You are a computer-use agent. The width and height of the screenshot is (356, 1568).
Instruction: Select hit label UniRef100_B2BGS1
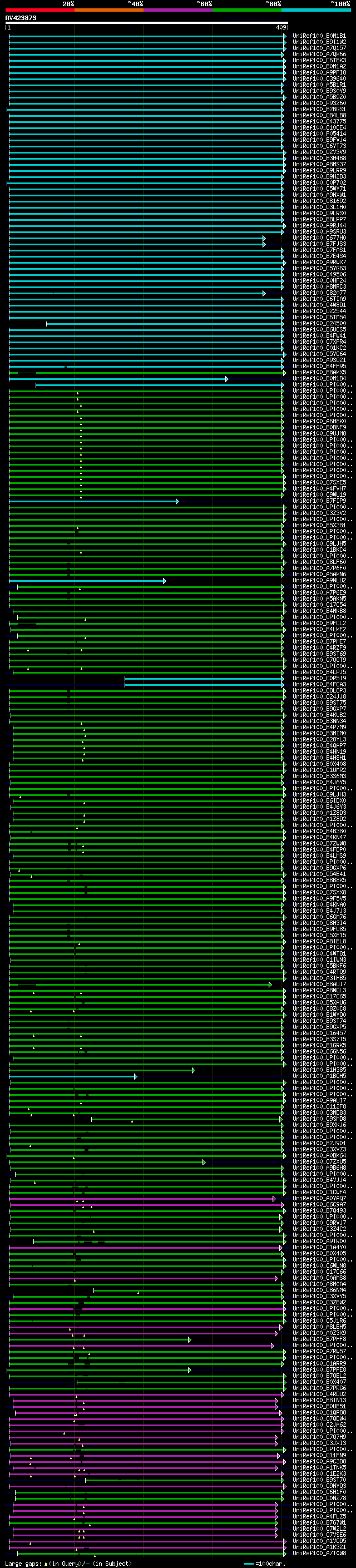click(319, 110)
